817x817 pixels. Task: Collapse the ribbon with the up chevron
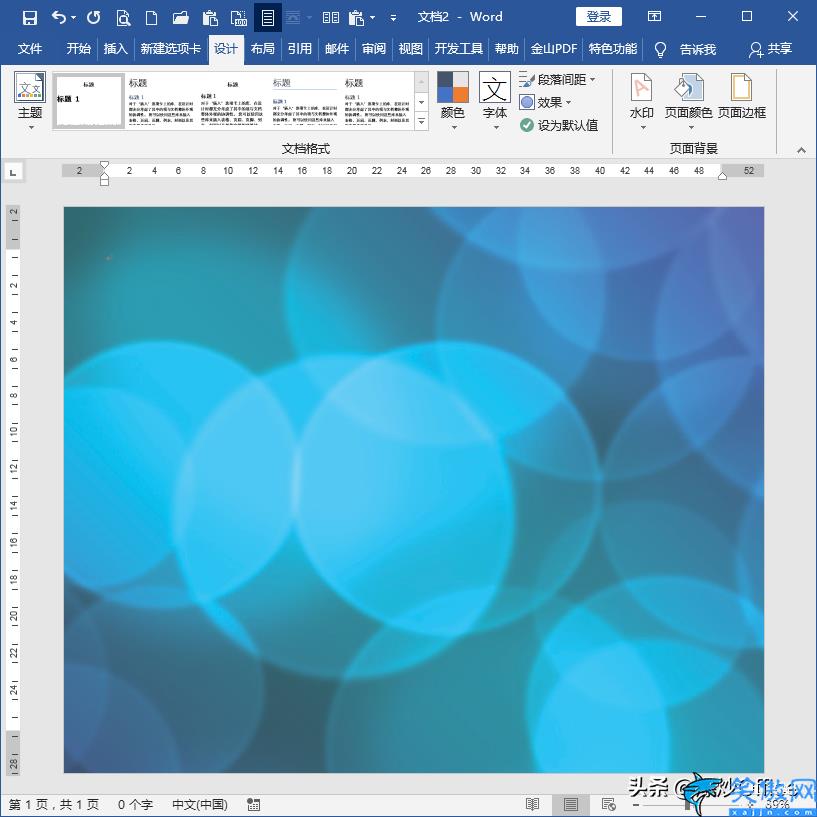pos(801,150)
